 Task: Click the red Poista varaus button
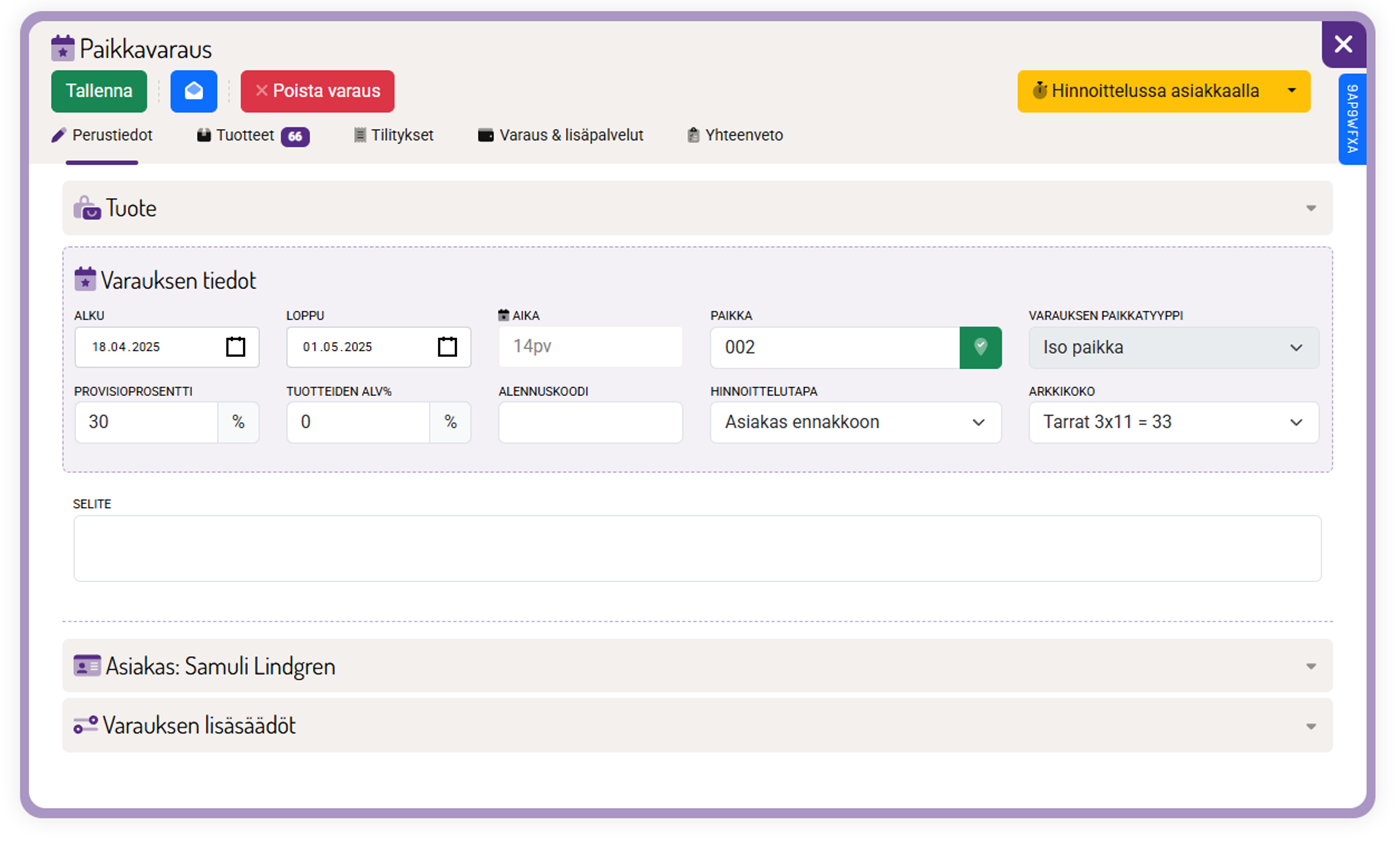coord(317,91)
